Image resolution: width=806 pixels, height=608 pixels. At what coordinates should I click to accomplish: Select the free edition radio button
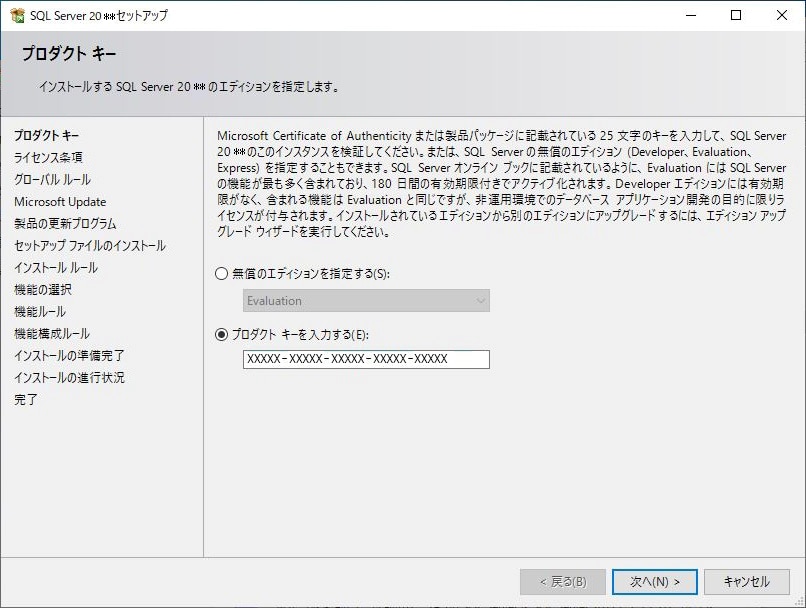(x=222, y=273)
